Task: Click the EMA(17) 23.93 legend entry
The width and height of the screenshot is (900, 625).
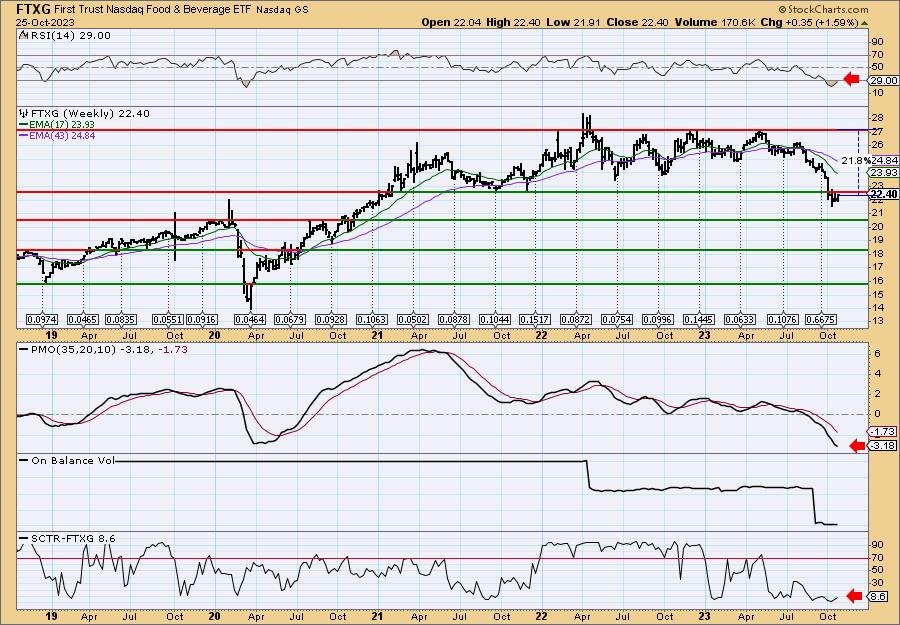Action: click(x=57, y=125)
